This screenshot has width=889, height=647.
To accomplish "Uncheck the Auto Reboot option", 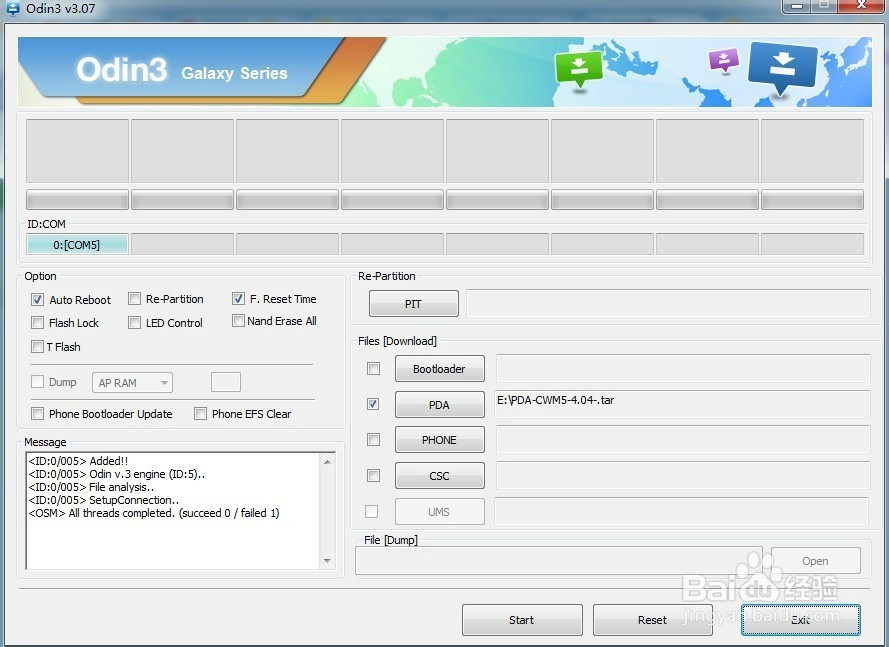I will tap(38, 299).
